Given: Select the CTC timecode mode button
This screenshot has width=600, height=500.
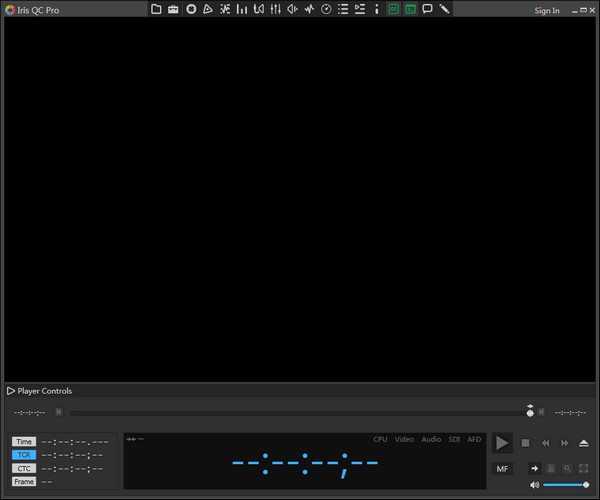Looking at the screenshot, I should [24, 469].
